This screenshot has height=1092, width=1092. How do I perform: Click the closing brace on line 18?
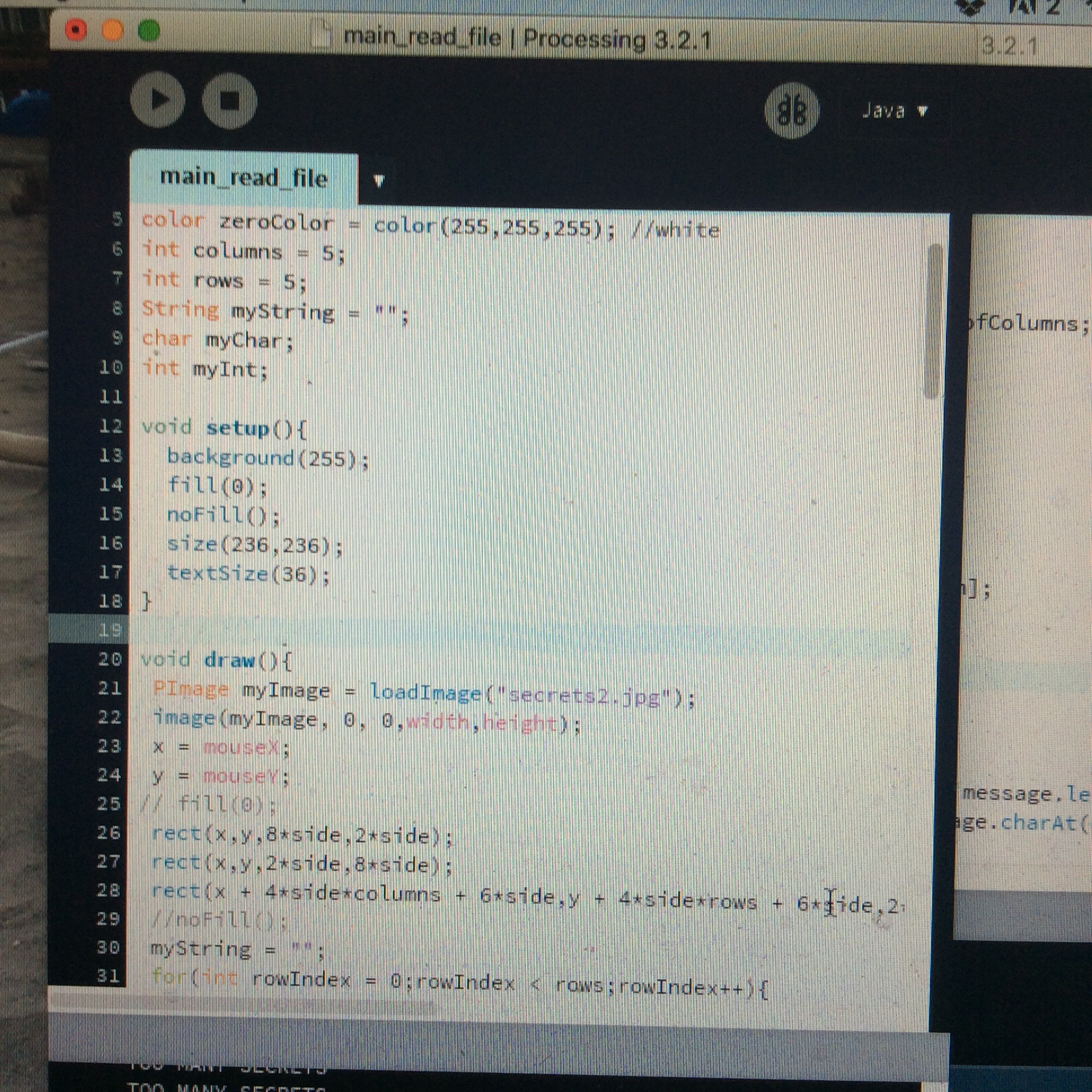point(147,601)
